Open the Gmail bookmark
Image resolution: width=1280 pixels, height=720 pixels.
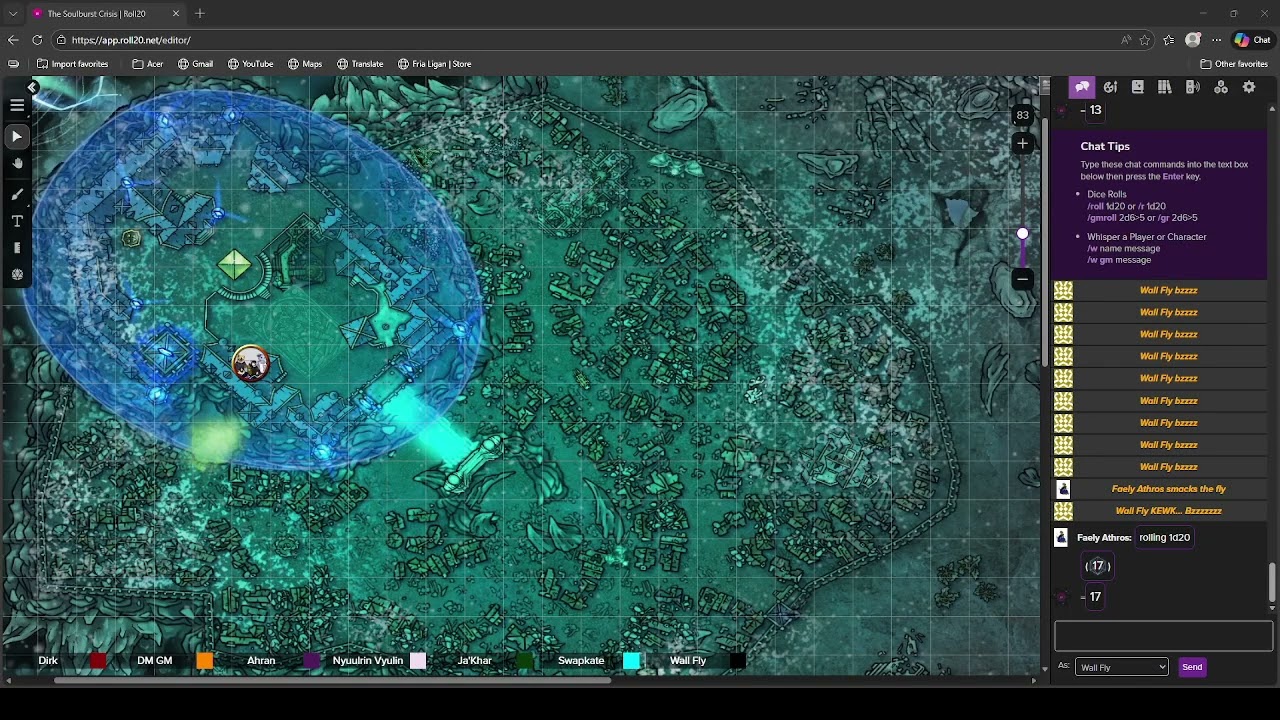pyautogui.click(x=195, y=64)
